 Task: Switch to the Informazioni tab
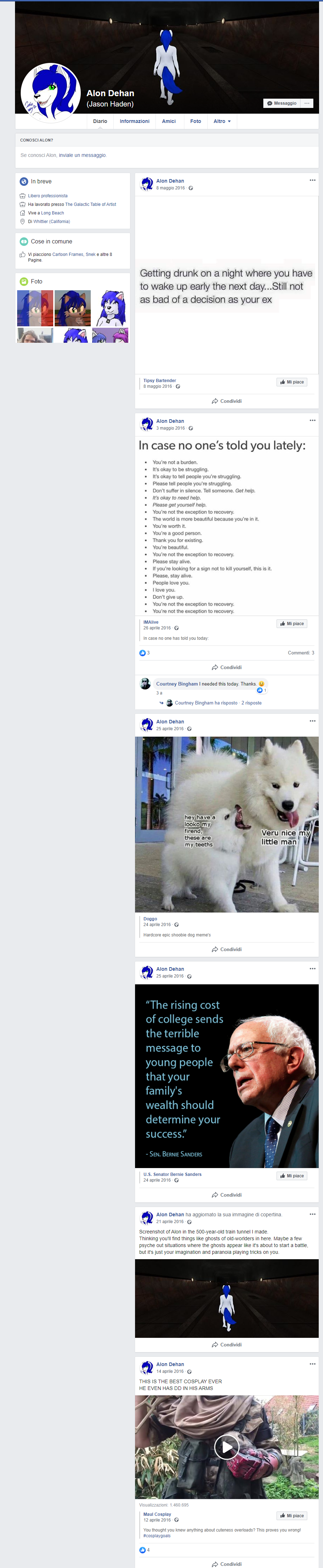click(x=134, y=121)
